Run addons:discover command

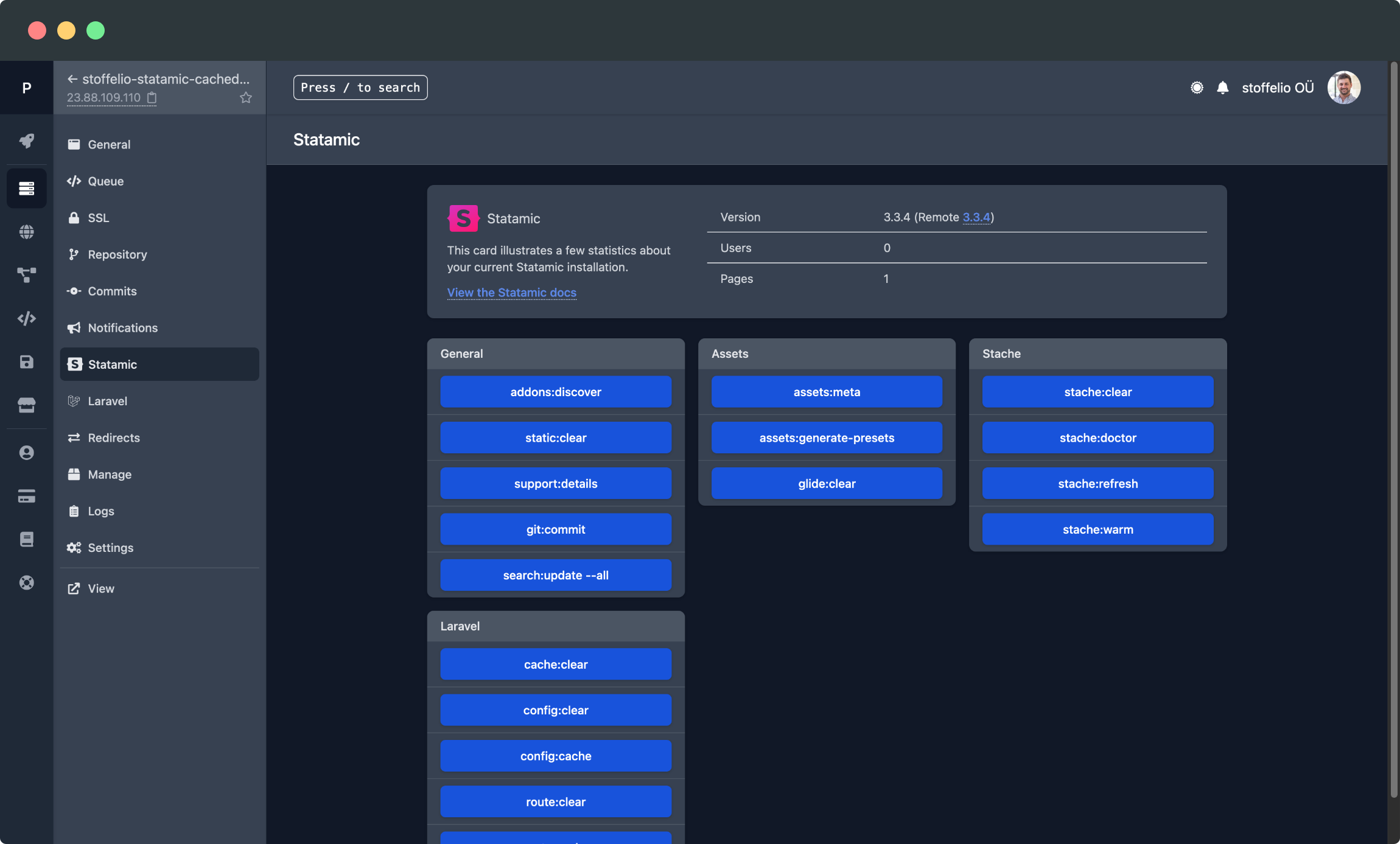pyautogui.click(x=556, y=392)
